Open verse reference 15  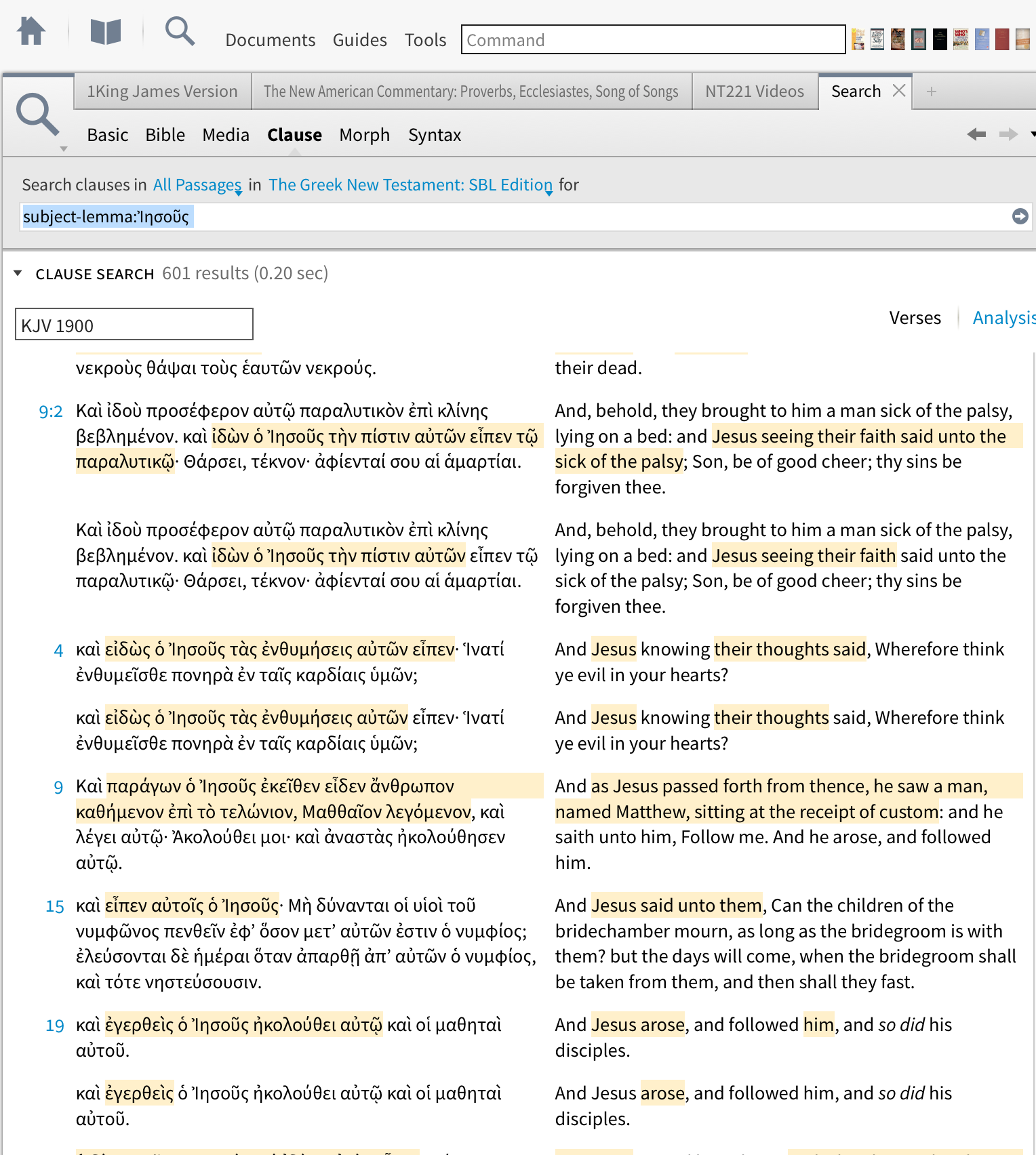pos(54,906)
